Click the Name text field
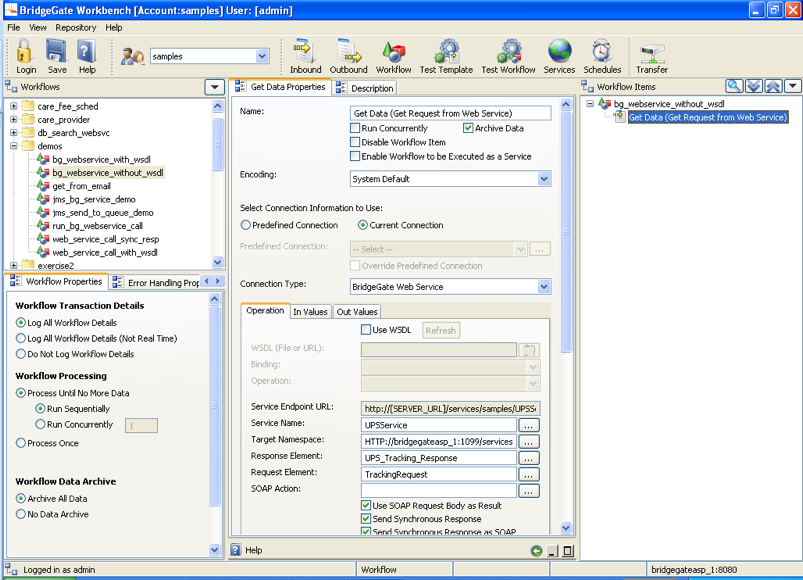 (x=450, y=113)
